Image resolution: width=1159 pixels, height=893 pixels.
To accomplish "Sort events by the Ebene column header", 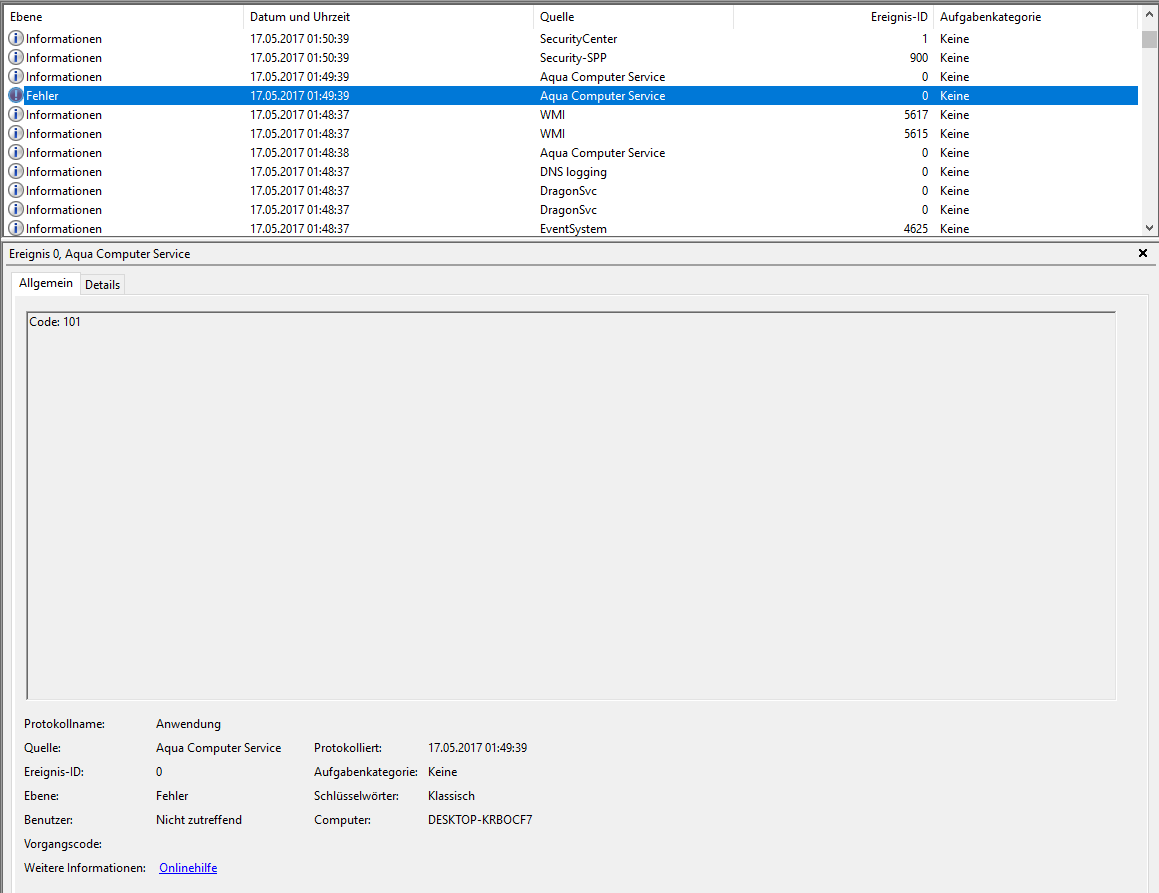I will [122, 17].
